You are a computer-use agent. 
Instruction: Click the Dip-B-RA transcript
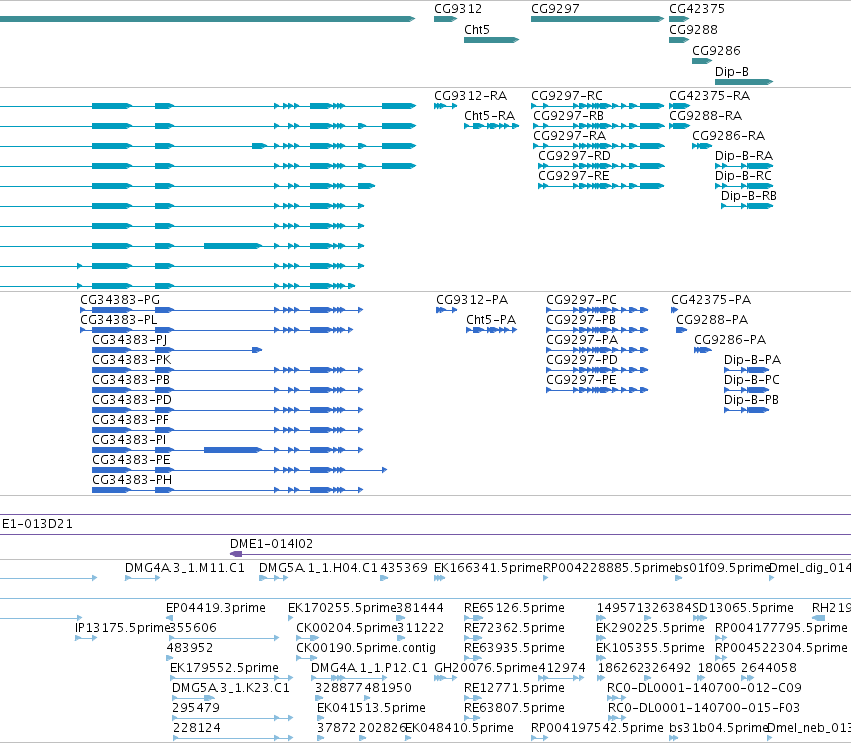[744, 156]
